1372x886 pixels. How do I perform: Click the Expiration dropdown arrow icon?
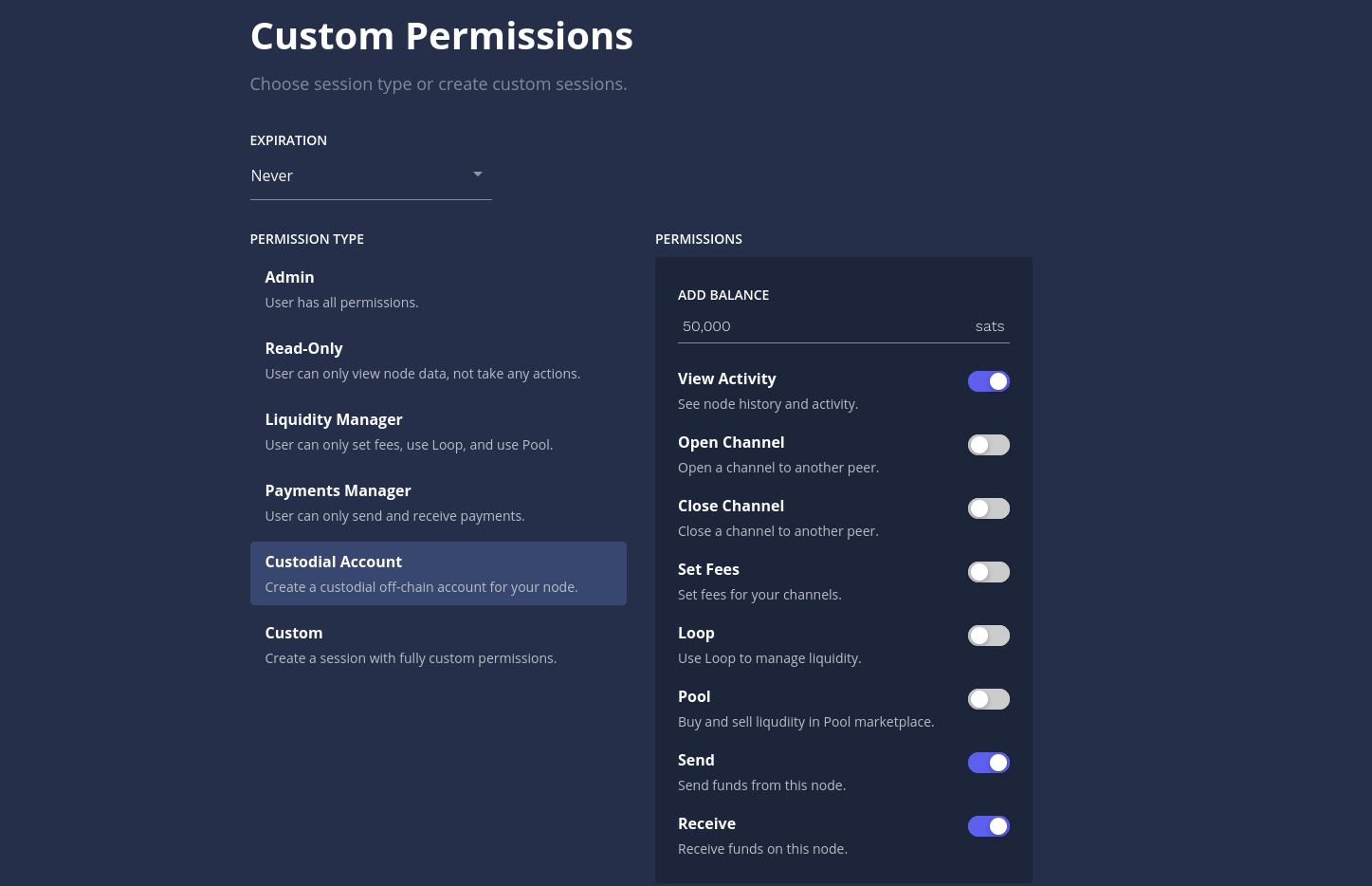click(x=478, y=175)
